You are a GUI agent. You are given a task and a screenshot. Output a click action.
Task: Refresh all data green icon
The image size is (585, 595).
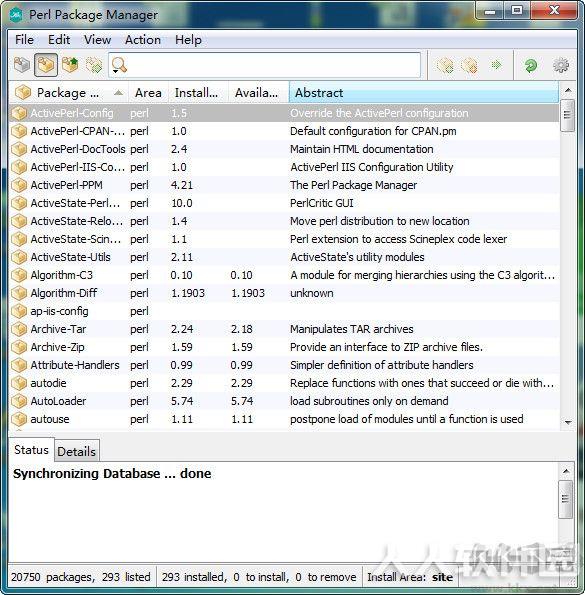tap(531, 65)
